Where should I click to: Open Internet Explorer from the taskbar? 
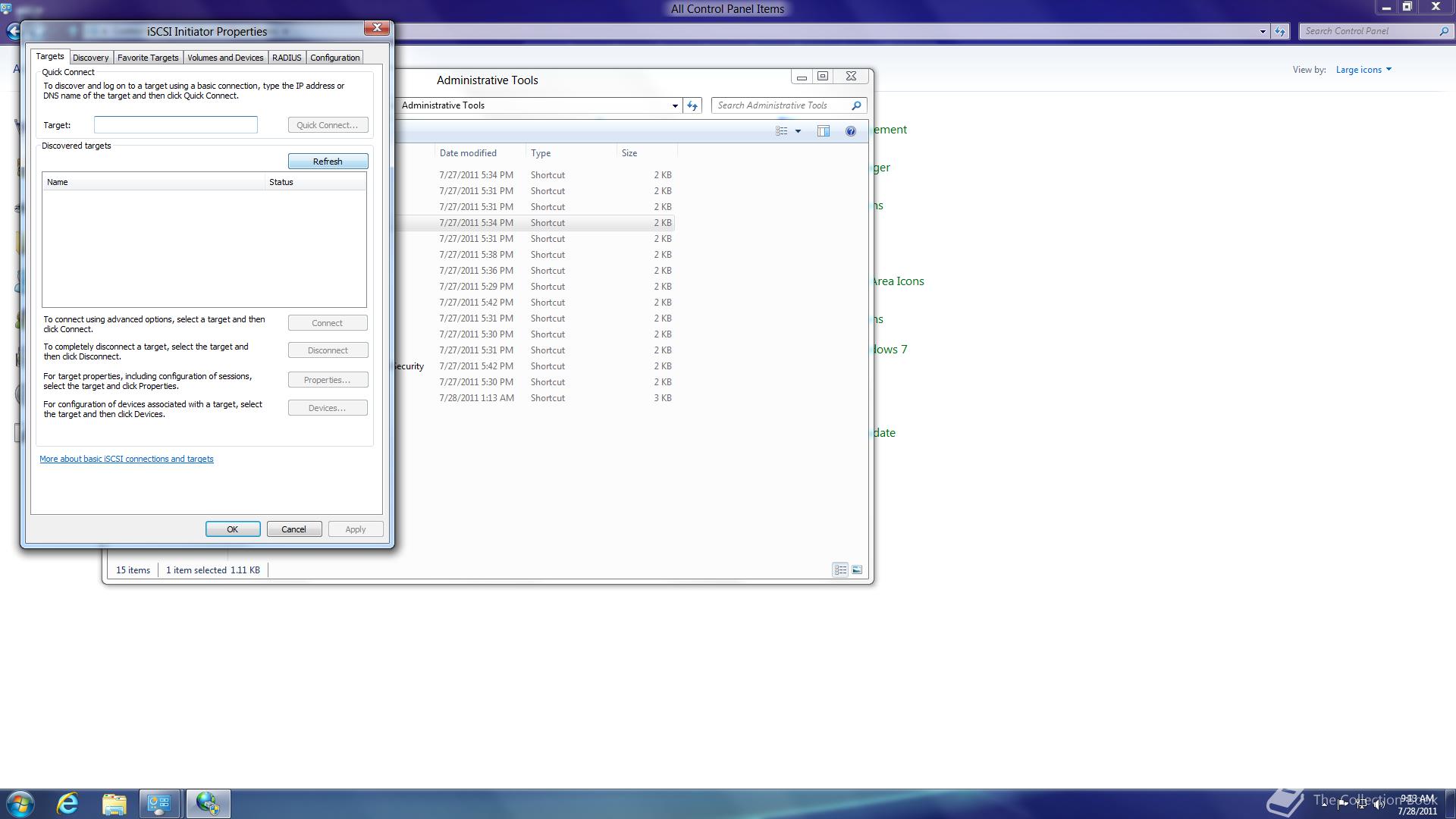tap(67, 804)
